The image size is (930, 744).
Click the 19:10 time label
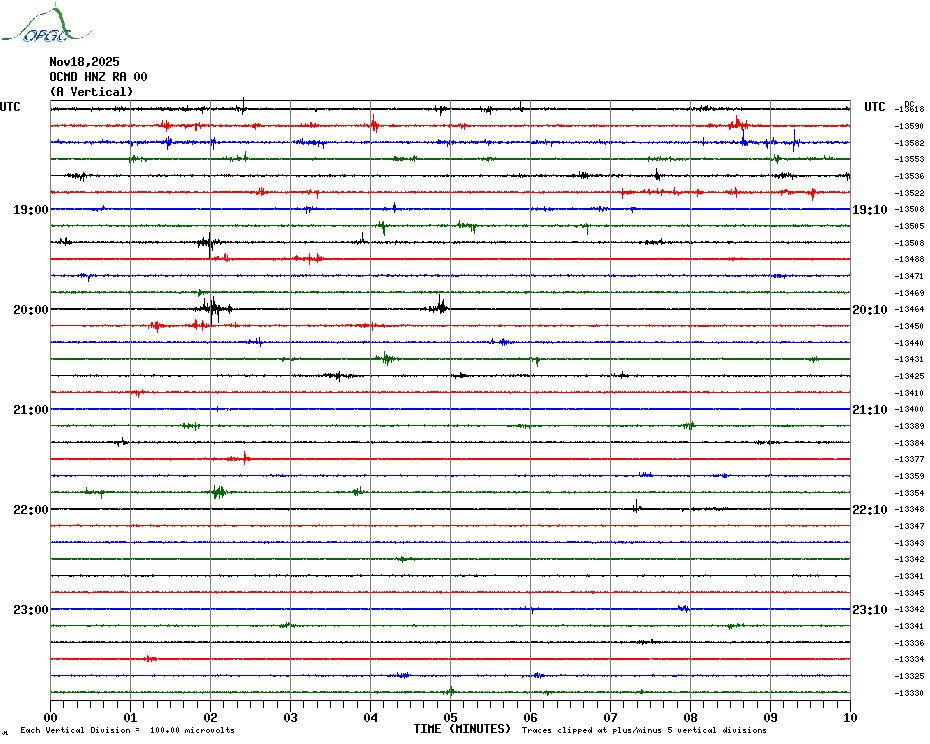(870, 209)
